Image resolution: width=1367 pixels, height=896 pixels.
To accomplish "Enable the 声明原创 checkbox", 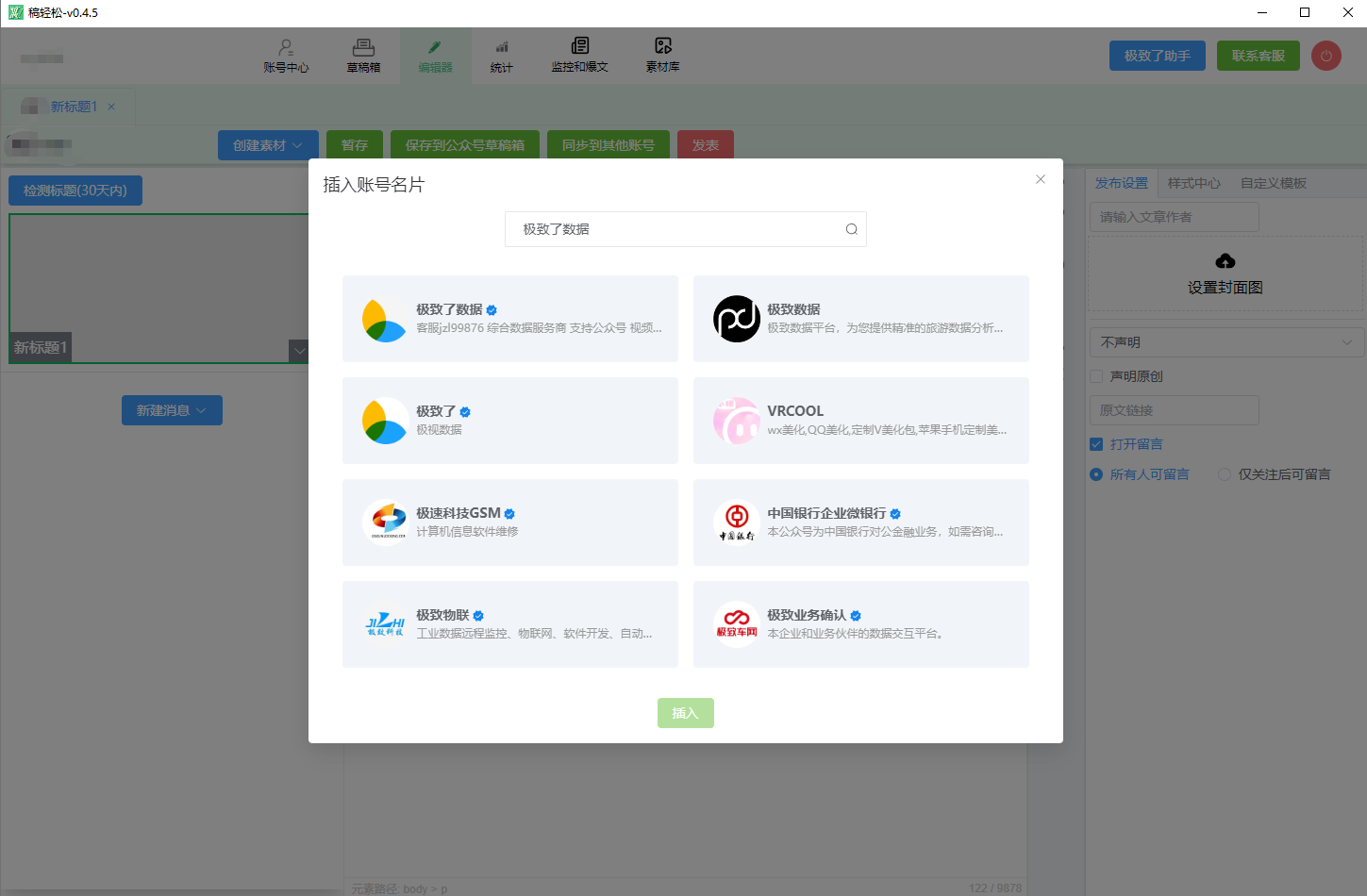I will click(1096, 376).
